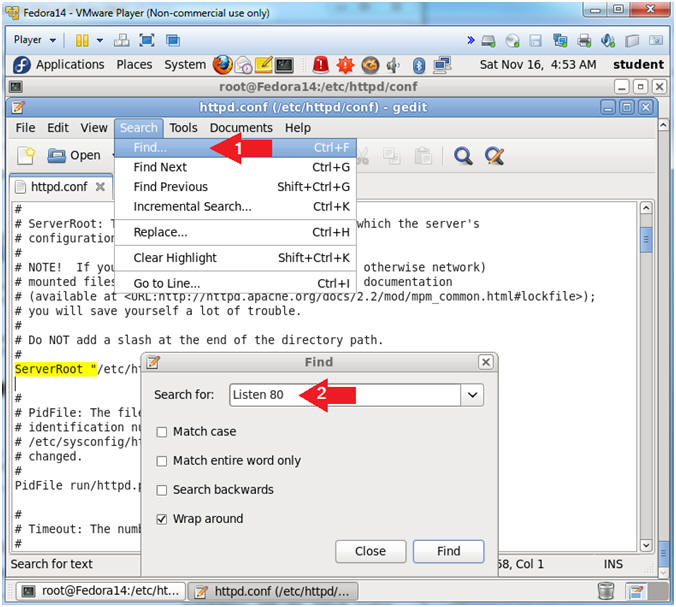Viewport: 676px width, 607px height.
Task: Choose Clear Highlight from the Search menu
Action: click(x=235, y=258)
